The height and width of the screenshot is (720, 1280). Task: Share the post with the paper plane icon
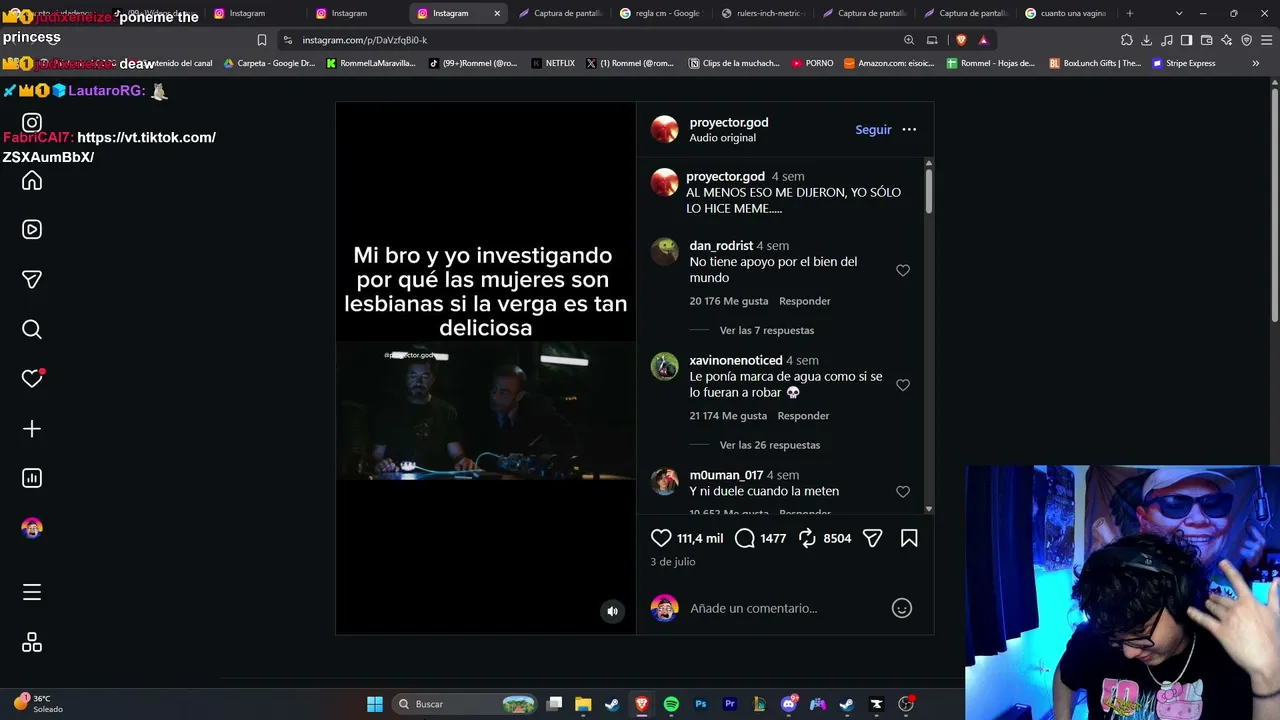click(872, 538)
